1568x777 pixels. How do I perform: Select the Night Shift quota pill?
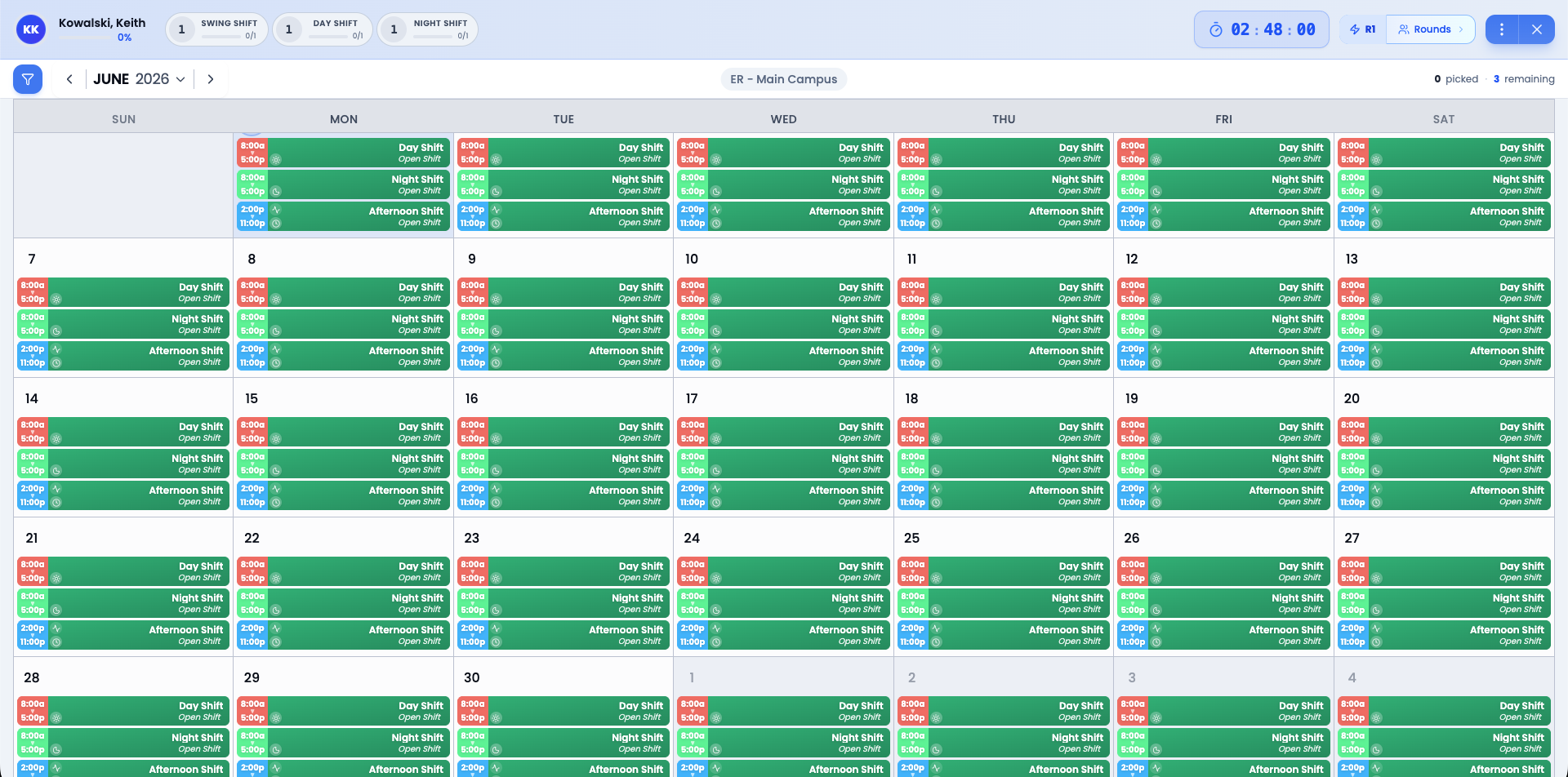click(x=427, y=29)
